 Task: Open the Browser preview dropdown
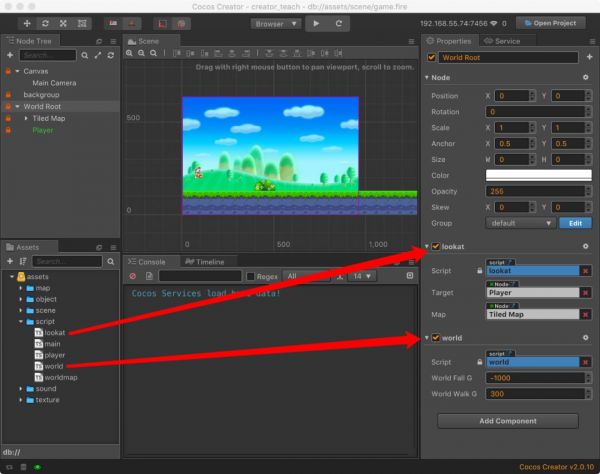pos(276,24)
